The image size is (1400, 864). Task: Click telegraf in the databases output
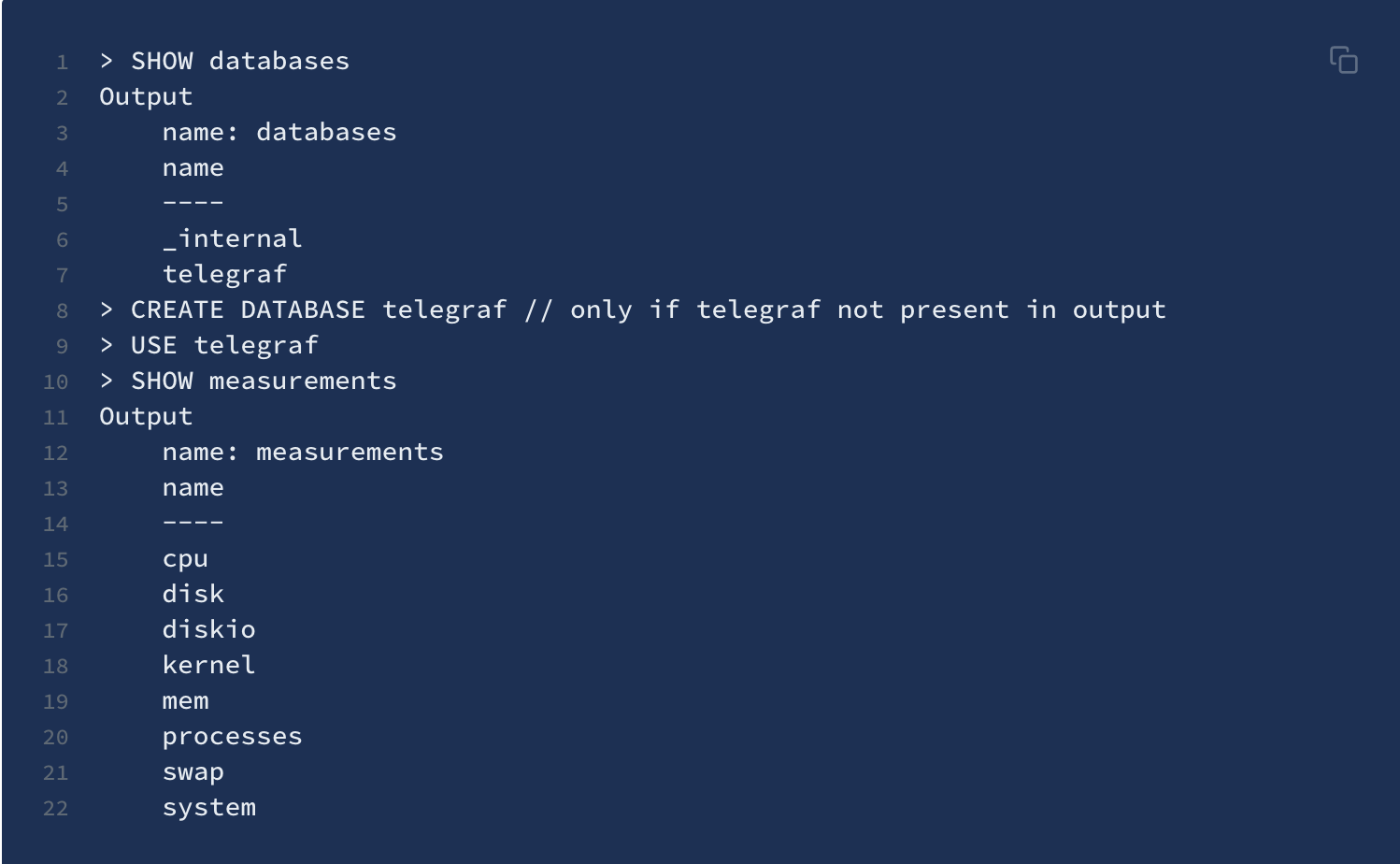pos(224,274)
